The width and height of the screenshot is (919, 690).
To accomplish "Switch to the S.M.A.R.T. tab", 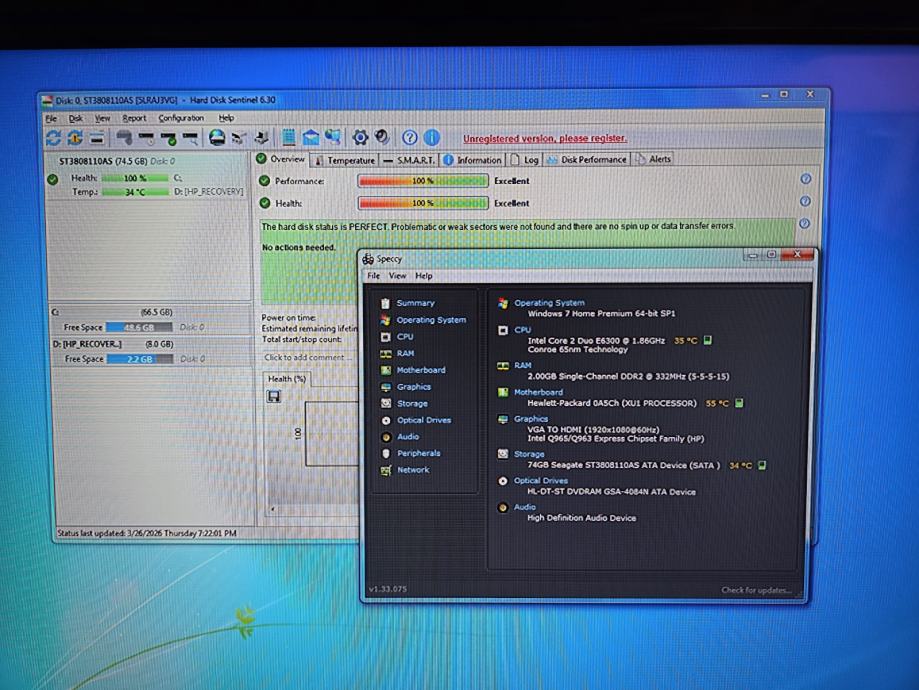I will pos(409,160).
